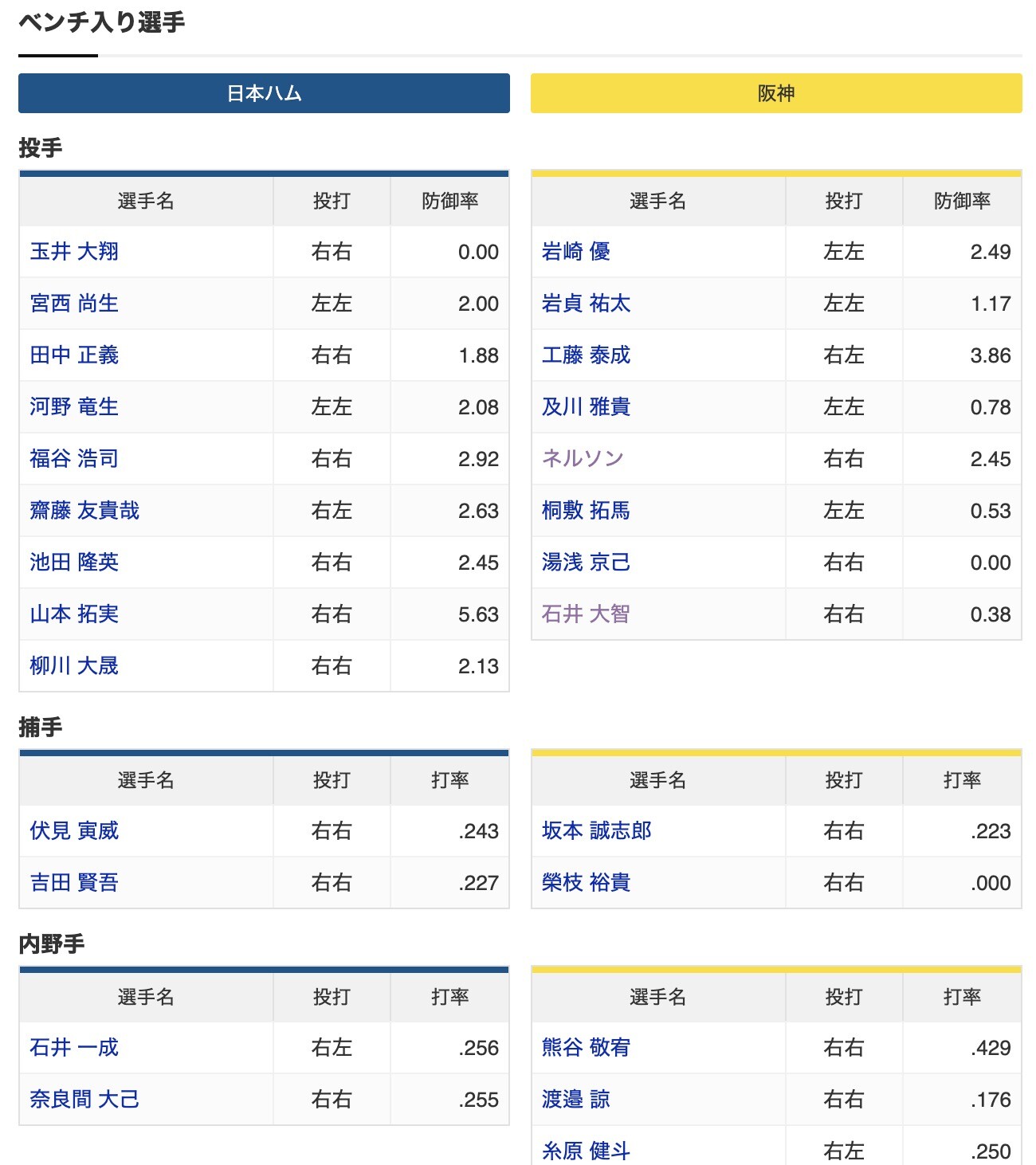Click catcher link 吉田 賢吾

74,883
